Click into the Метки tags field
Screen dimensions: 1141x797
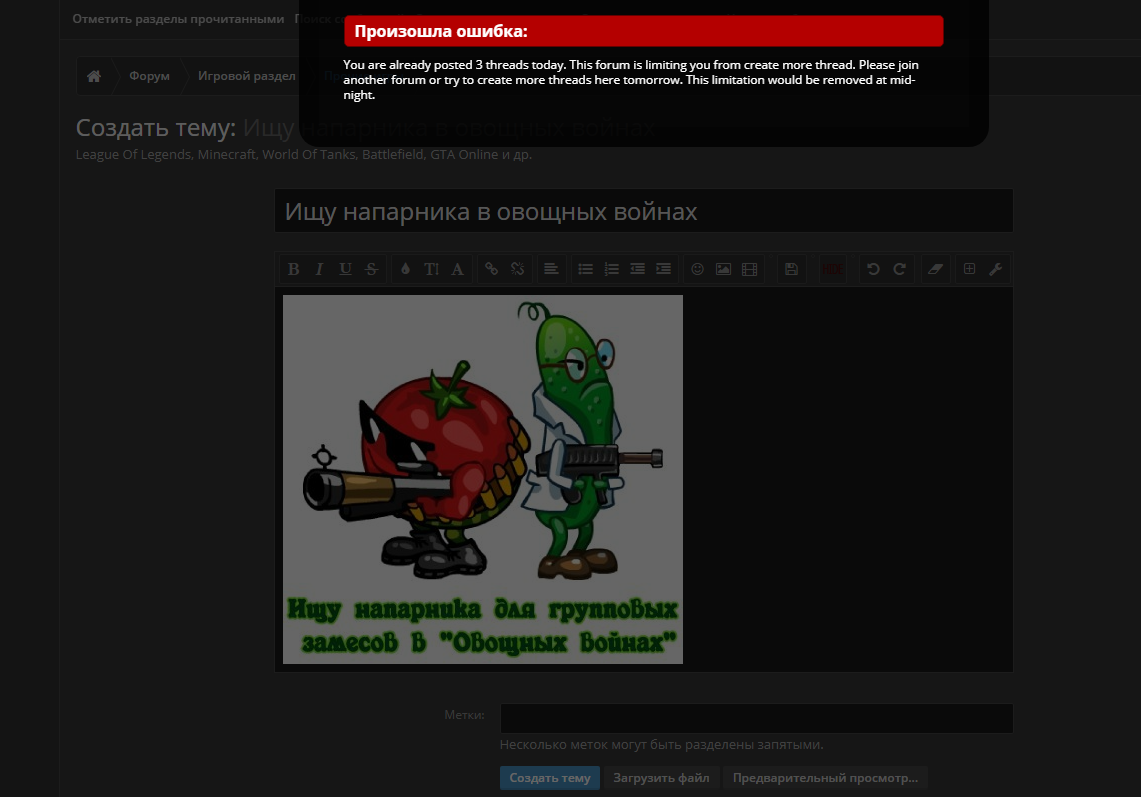coord(757,718)
